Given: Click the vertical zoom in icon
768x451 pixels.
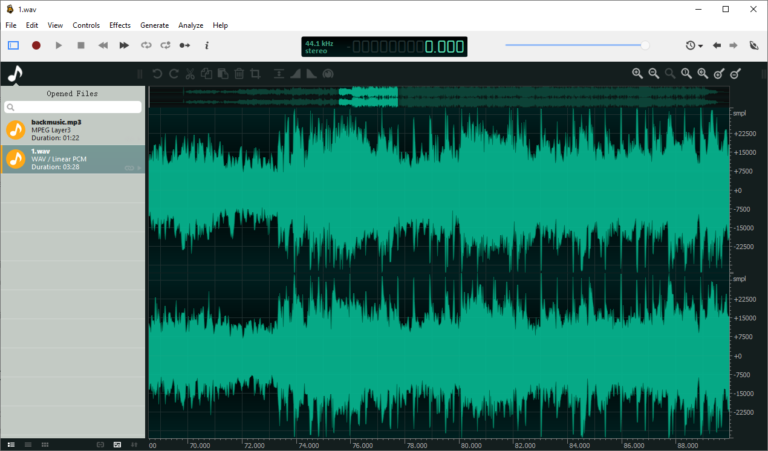Looking at the screenshot, I should (719, 73).
